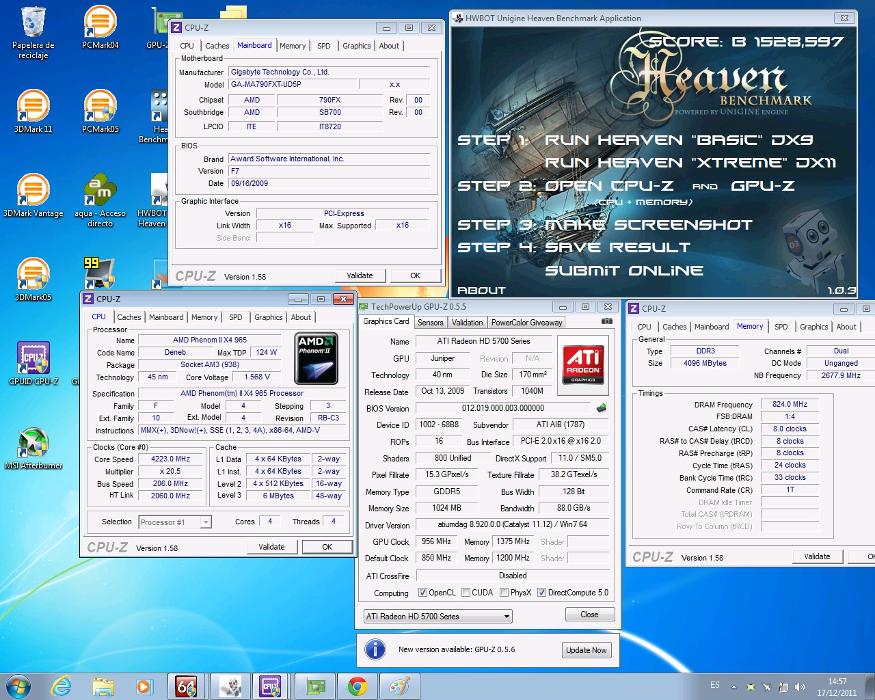Image resolution: width=875 pixels, height=700 pixels.
Task: Open the ATI Radeon HD 5700 Series dropdown
Action: click(x=438, y=616)
